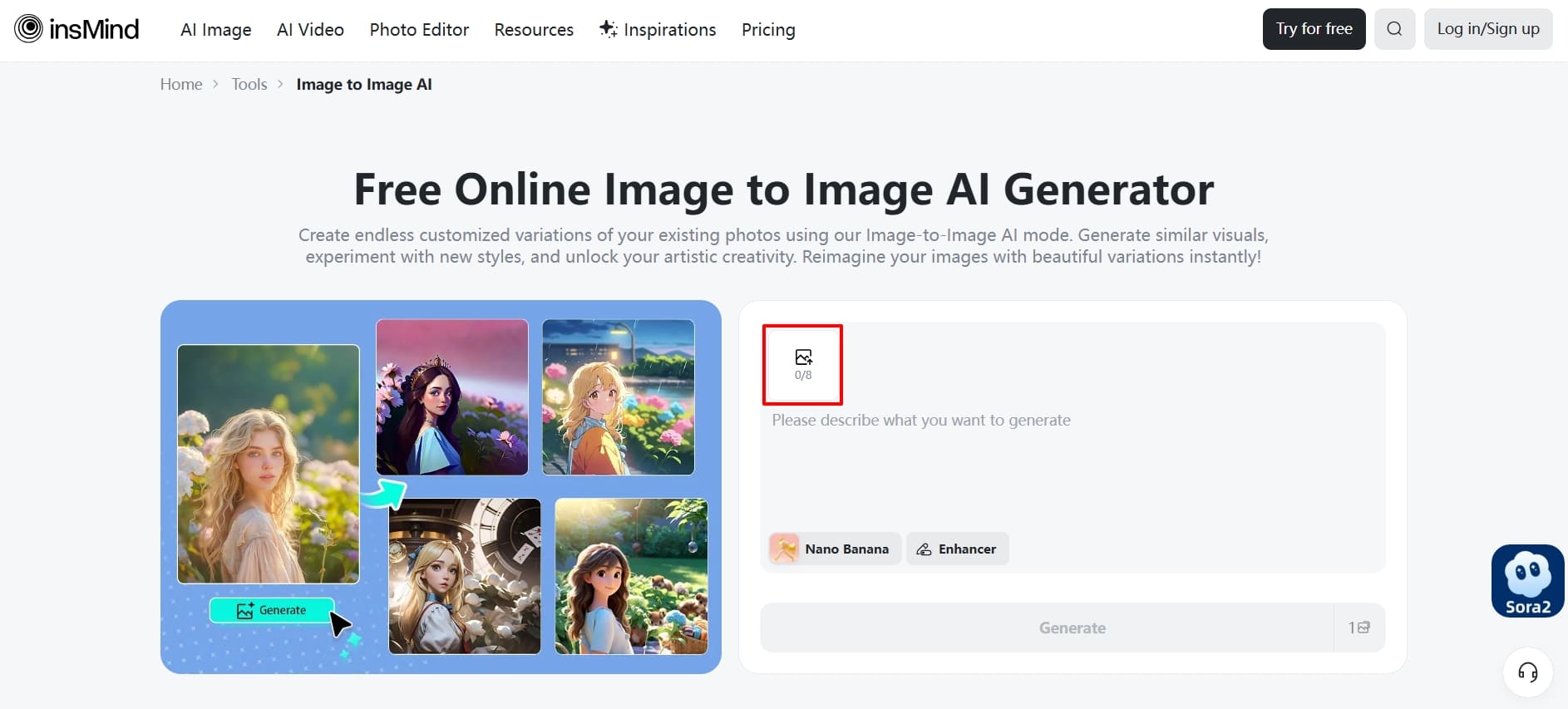1568x709 pixels.
Task: Click the Try for free button
Action: [1314, 29]
